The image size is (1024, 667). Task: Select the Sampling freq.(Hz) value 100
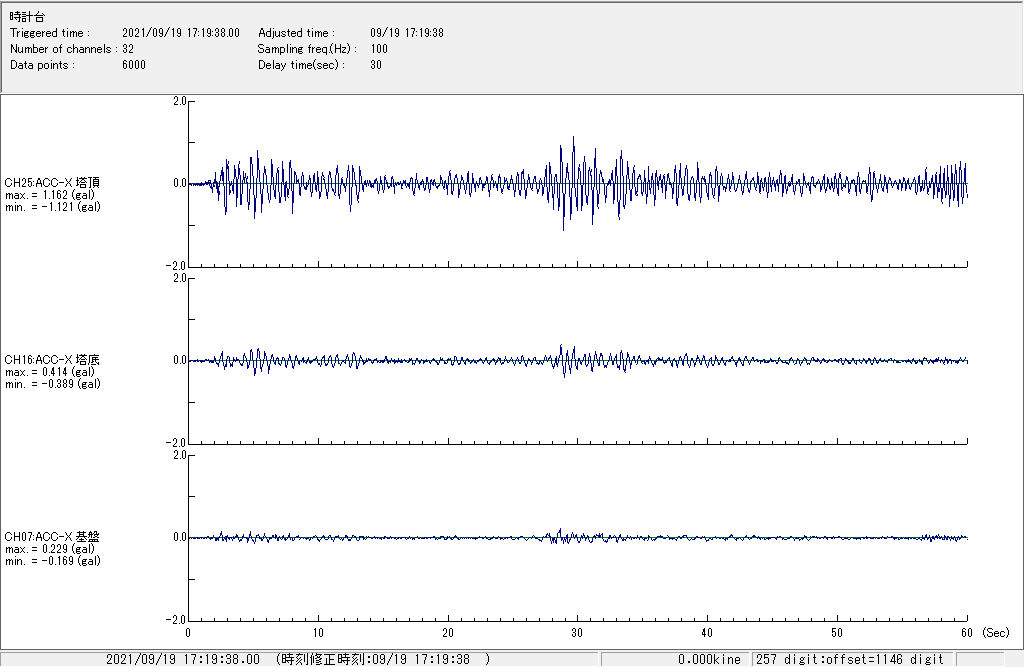tap(379, 49)
